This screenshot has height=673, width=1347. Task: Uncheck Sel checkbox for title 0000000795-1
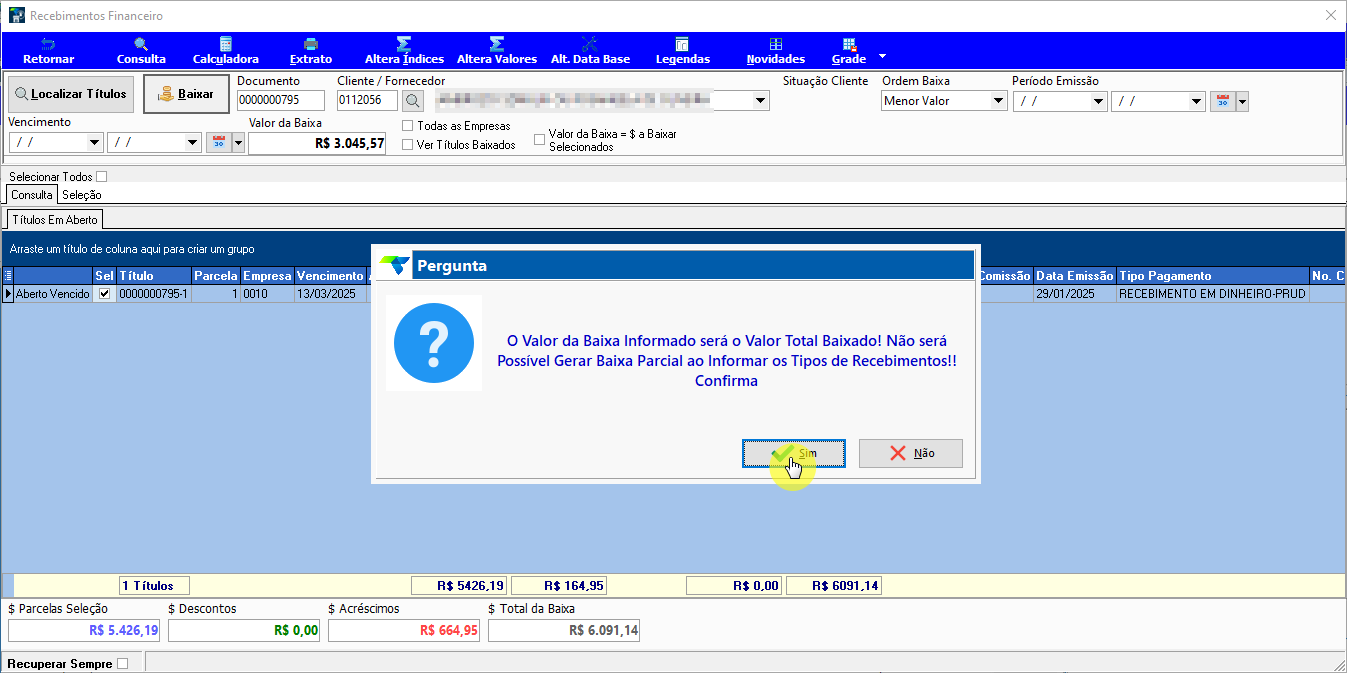104,294
